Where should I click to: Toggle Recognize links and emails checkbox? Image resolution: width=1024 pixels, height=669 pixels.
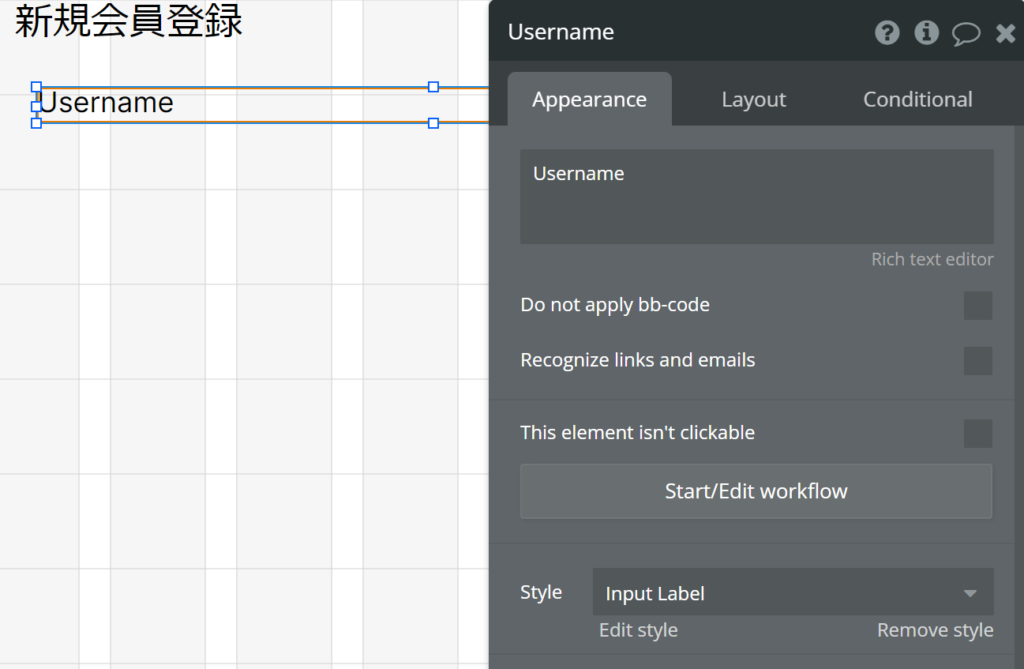(x=978, y=361)
